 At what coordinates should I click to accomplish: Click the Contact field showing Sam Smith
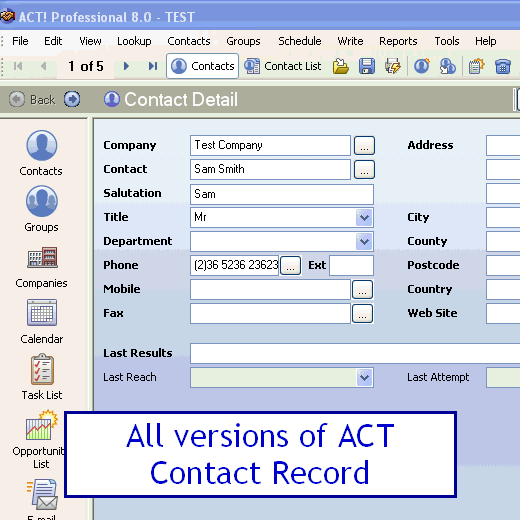(270, 169)
